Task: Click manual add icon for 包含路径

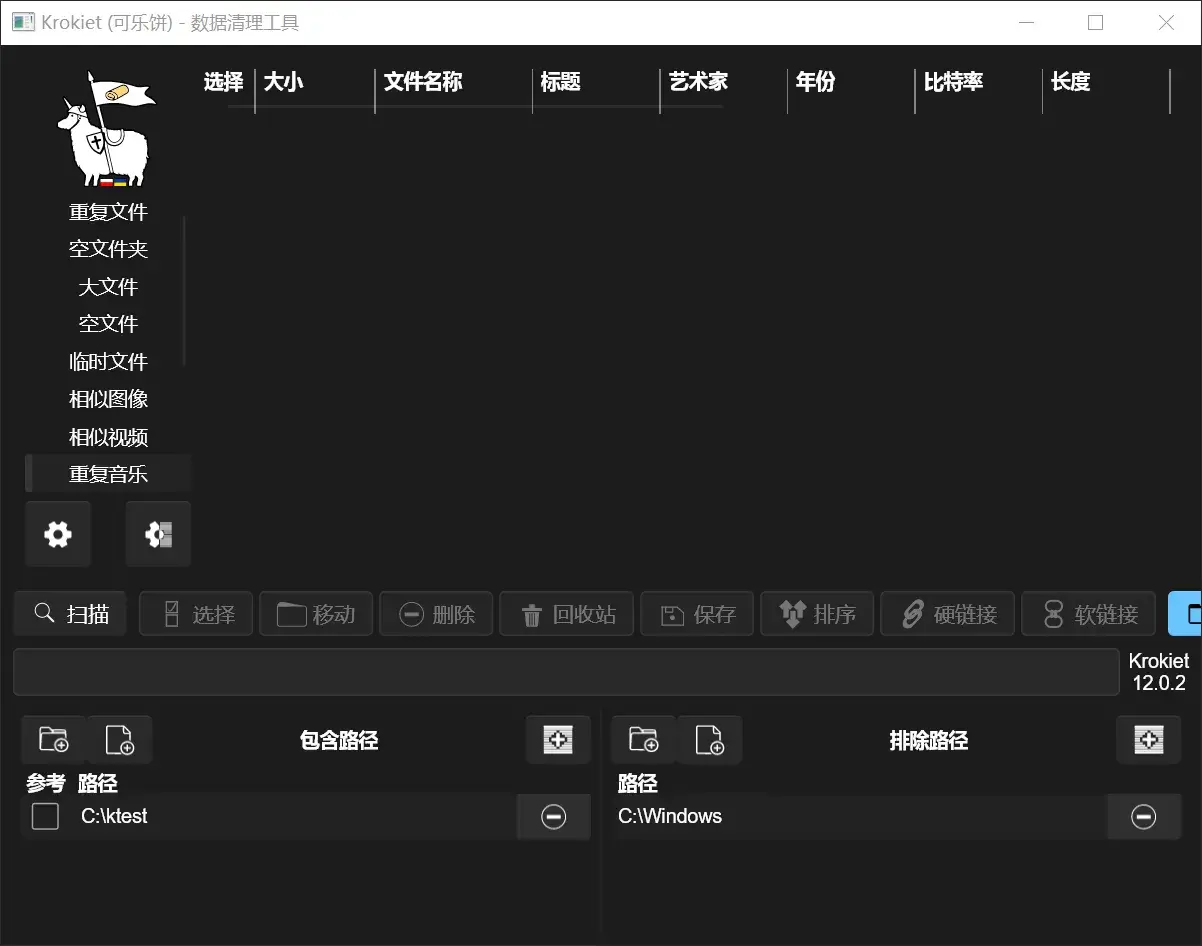Action: [559, 740]
